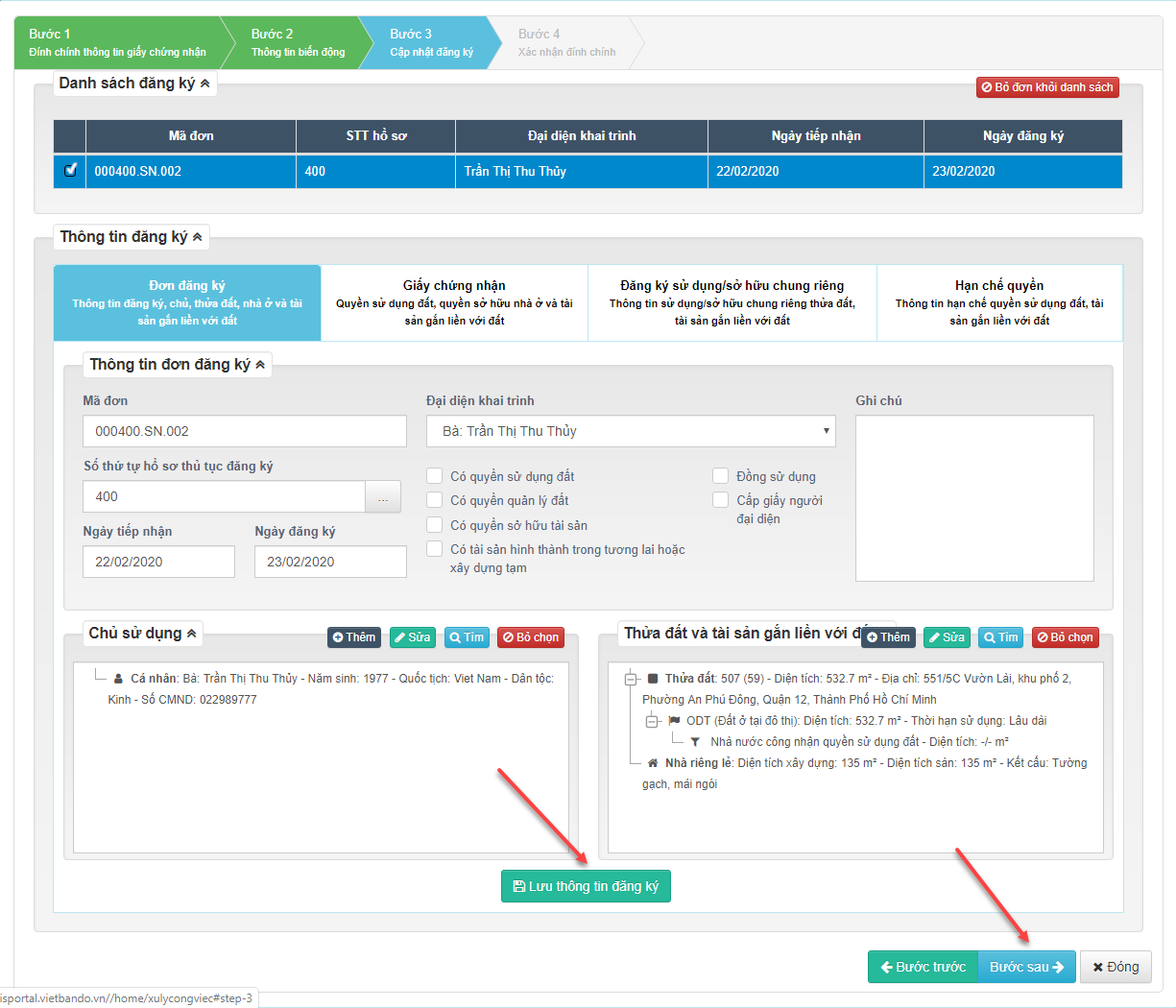Image resolution: width=1176 pixels, height=1008 pixels.
Task: Click Bỏ đơn khỏi danh sách button
Action: (x=1047, y=87)
